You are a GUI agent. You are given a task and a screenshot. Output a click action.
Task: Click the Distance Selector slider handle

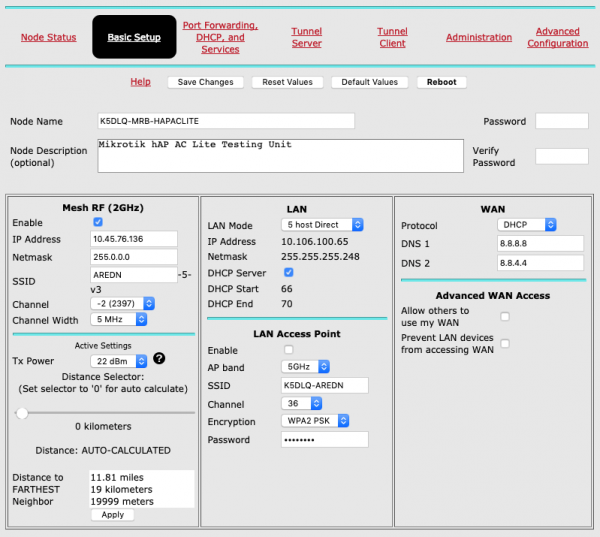point(22,413)
